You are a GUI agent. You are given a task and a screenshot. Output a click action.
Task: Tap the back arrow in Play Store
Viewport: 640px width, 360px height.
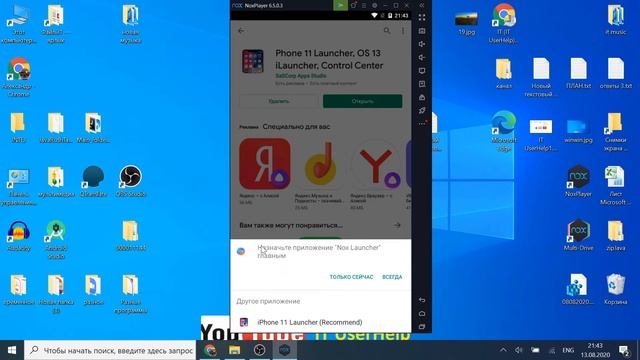(241, 31)
